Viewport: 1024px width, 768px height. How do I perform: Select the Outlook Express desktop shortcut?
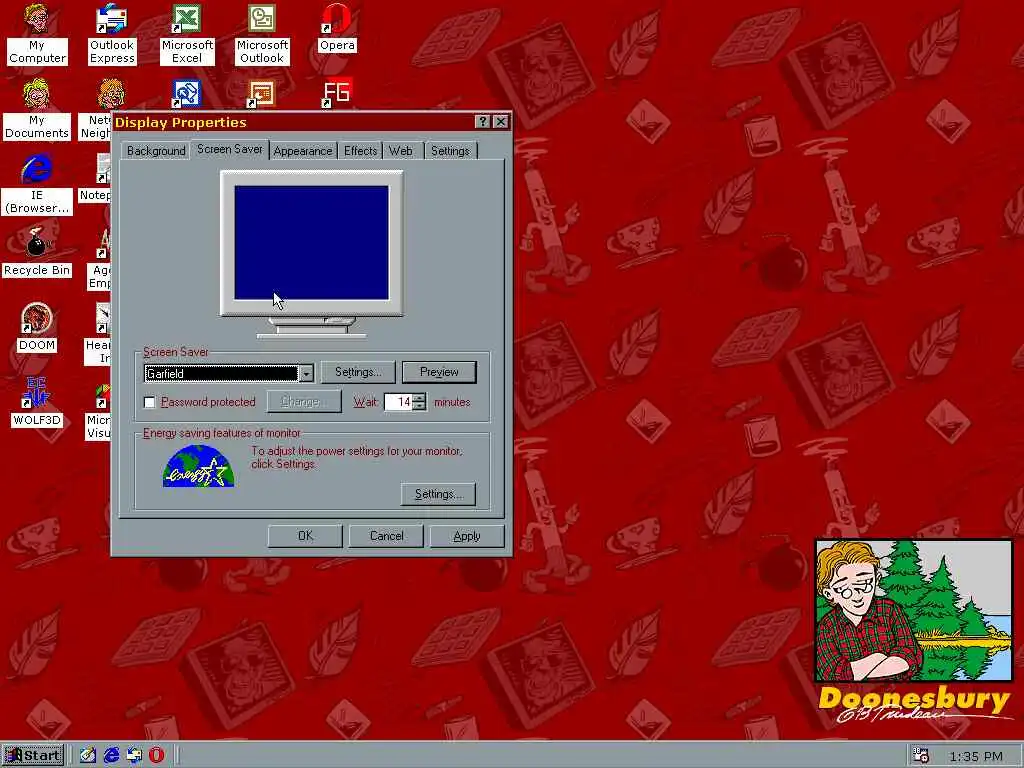[x=112, y=33]
